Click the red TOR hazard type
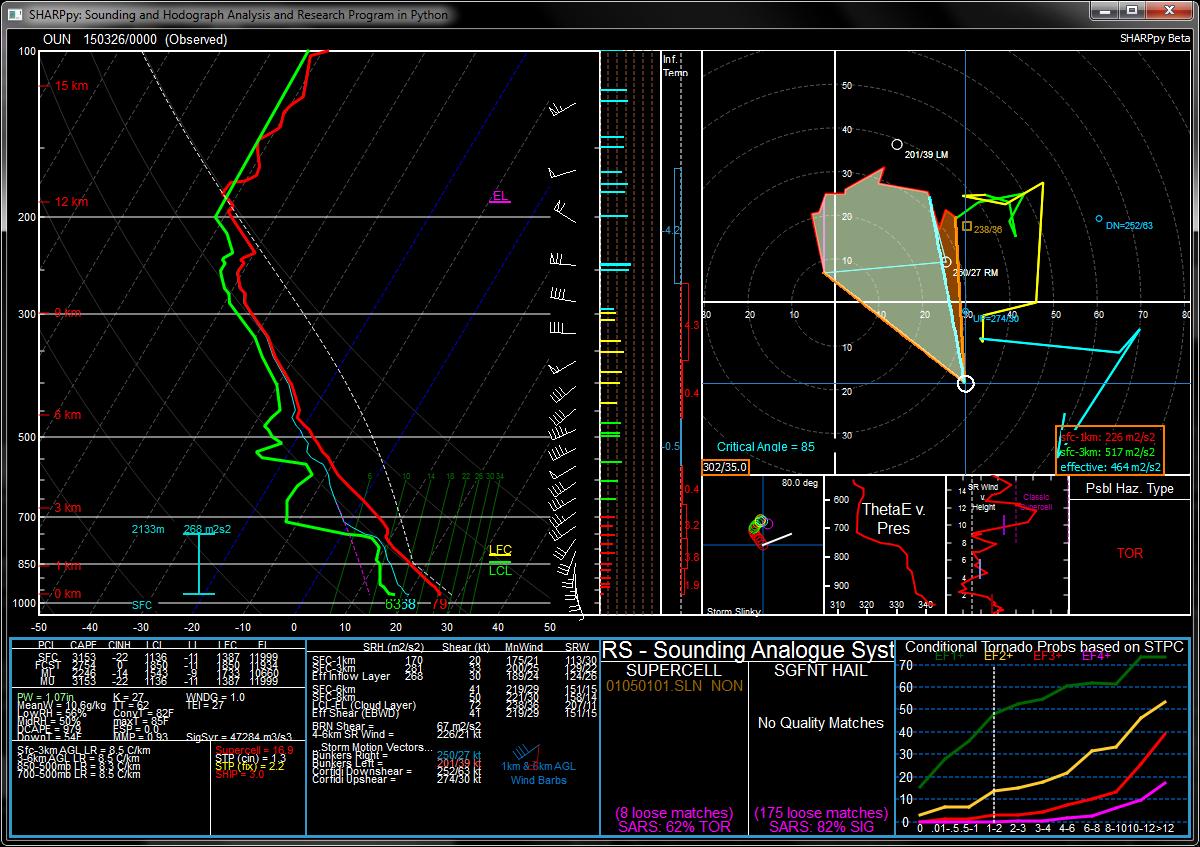1200x847 pixels. coord(1129,553)
